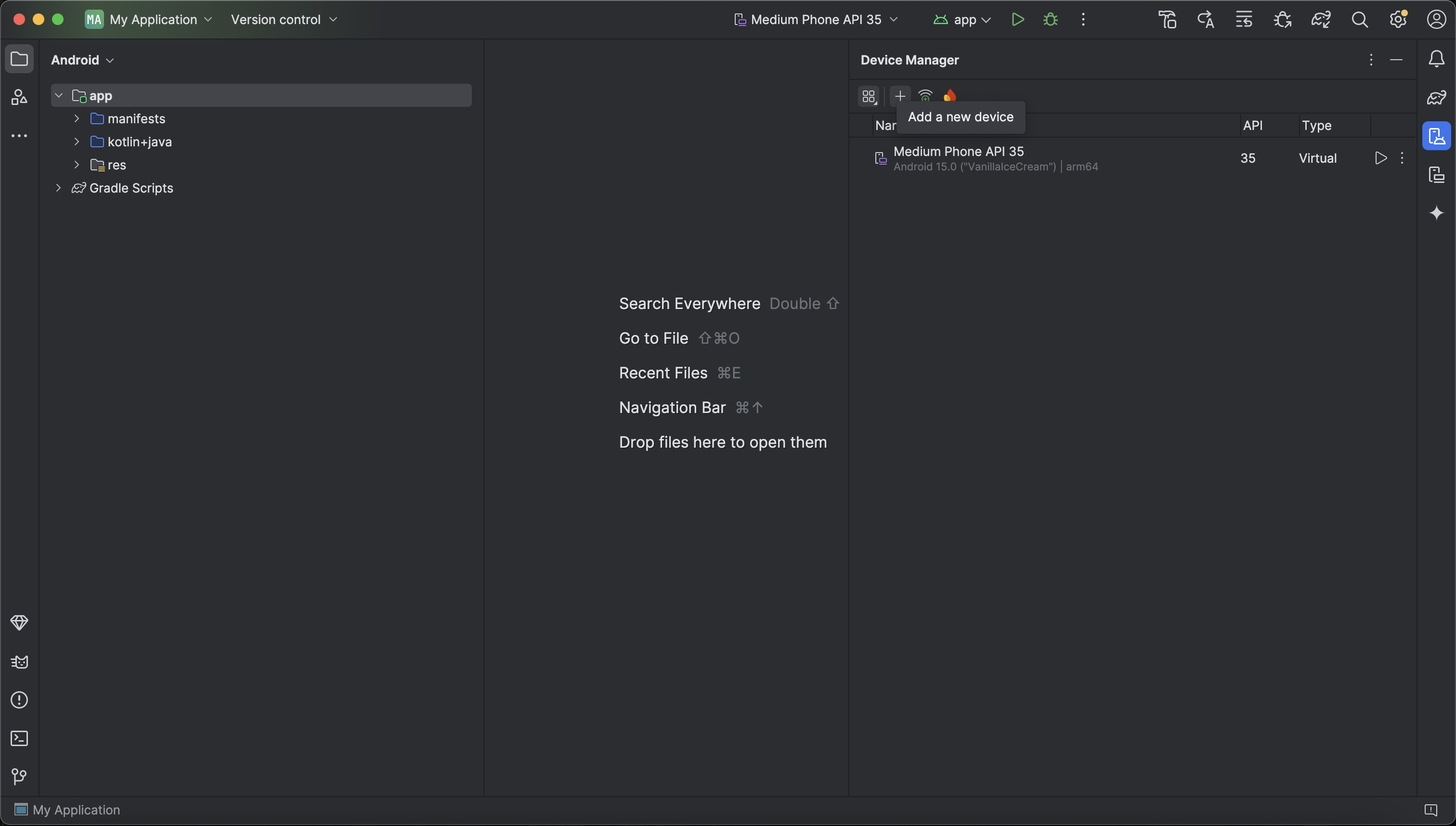Toggle the Device Manager tool window button
Screen dimensions: 1456x826
(x=1436, y=136)
